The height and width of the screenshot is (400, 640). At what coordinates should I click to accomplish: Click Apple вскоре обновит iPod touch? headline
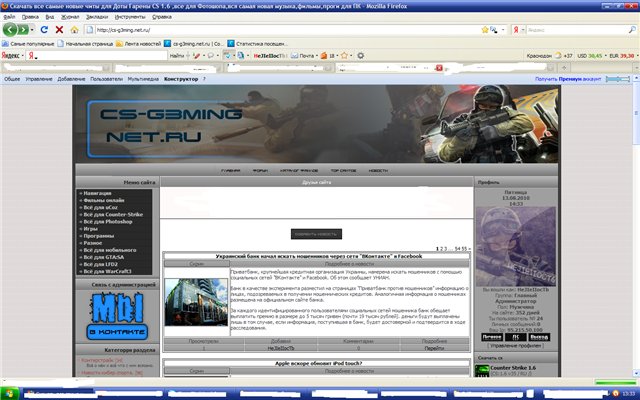(x=318, y=363)
